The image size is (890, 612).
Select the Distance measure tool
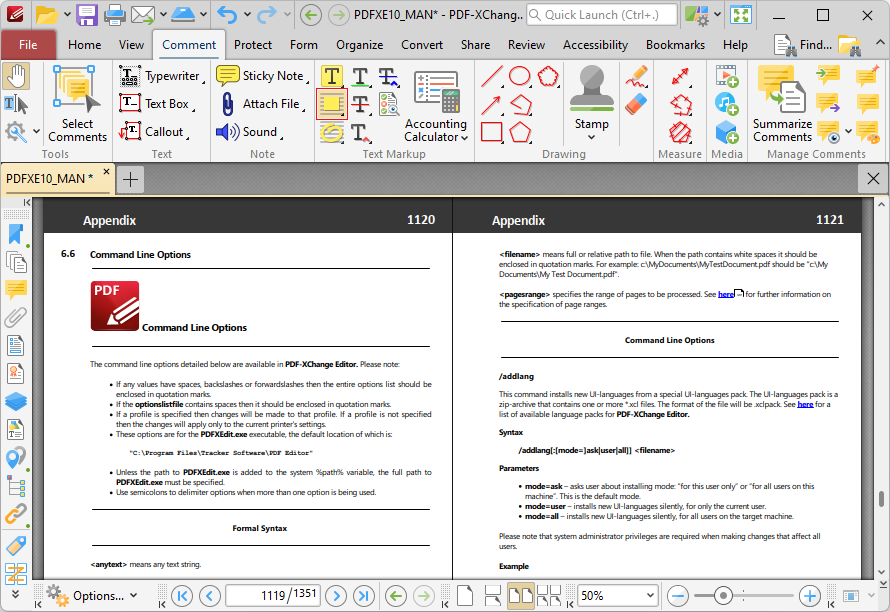[680, 76]
